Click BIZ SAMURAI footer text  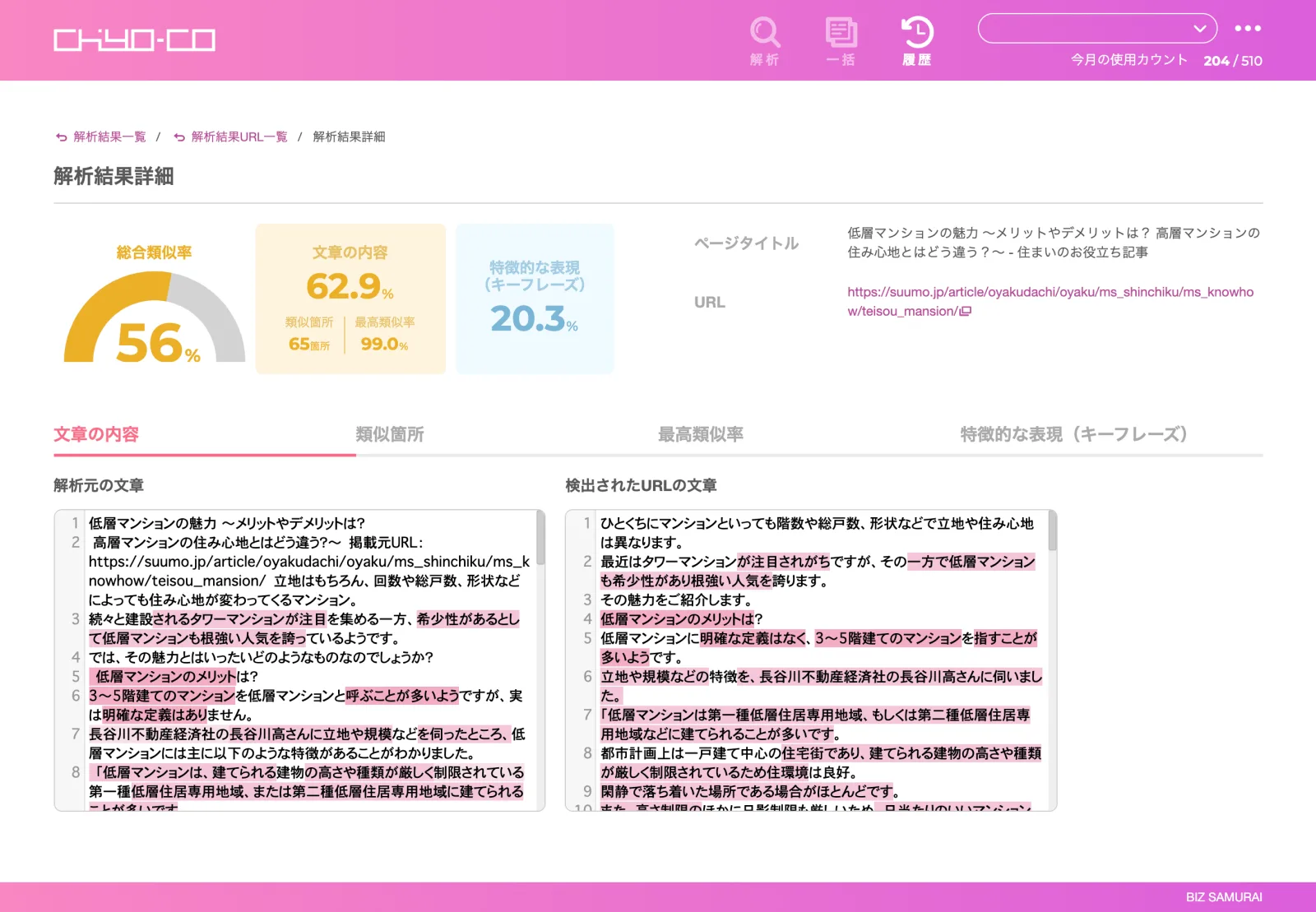tap(1224, 897)
